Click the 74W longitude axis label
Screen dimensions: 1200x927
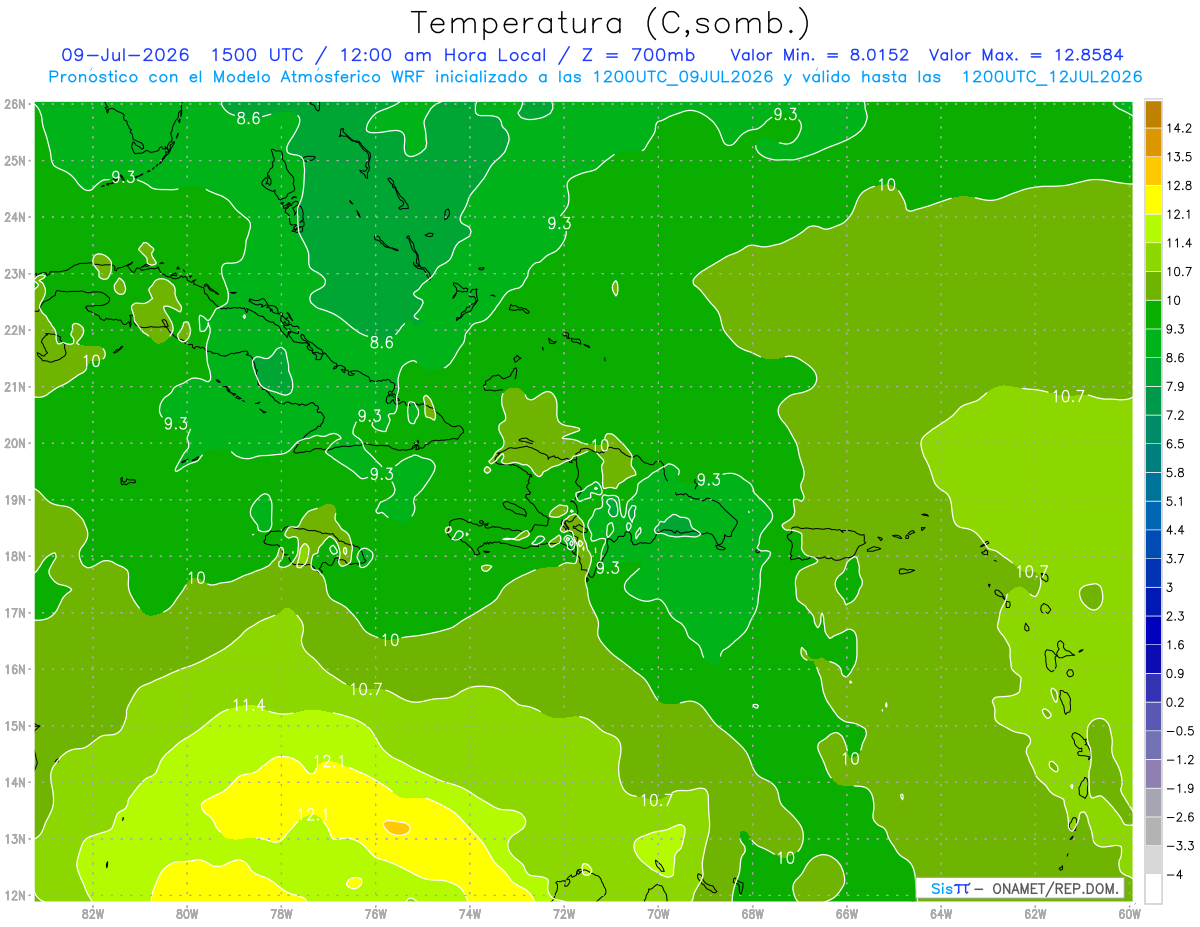(470, 913)
